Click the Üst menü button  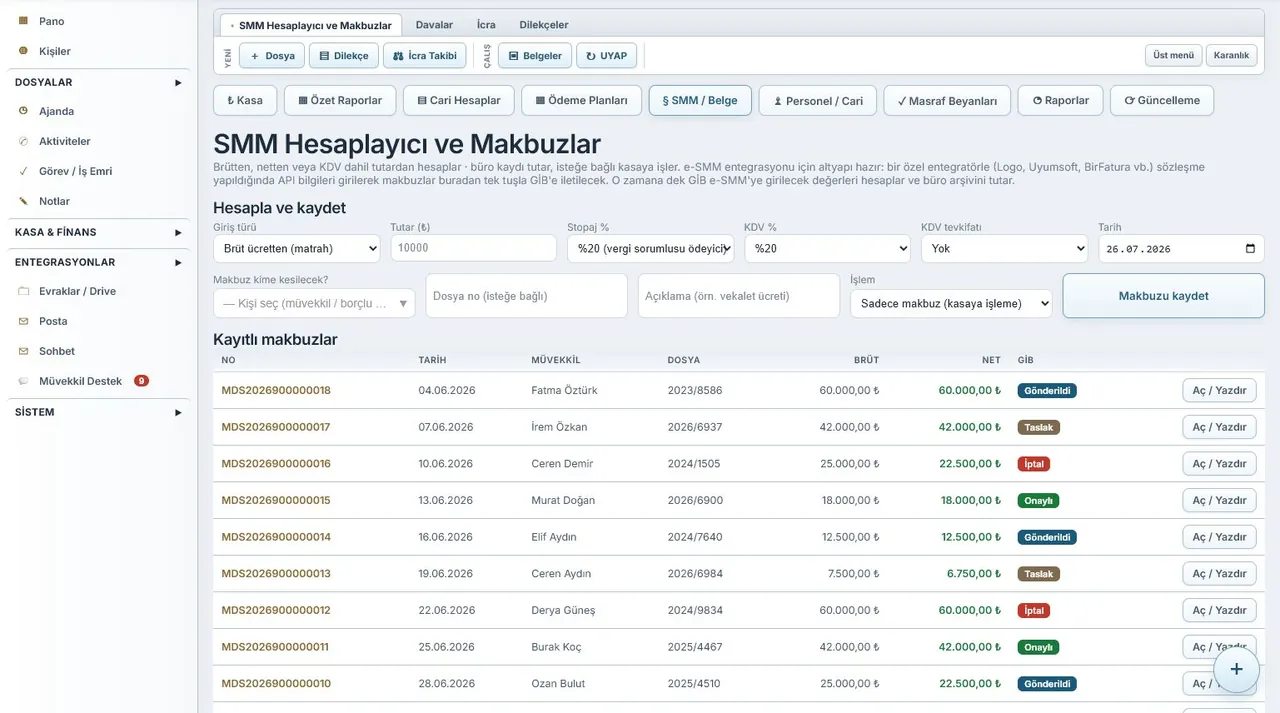[1174, 55]
